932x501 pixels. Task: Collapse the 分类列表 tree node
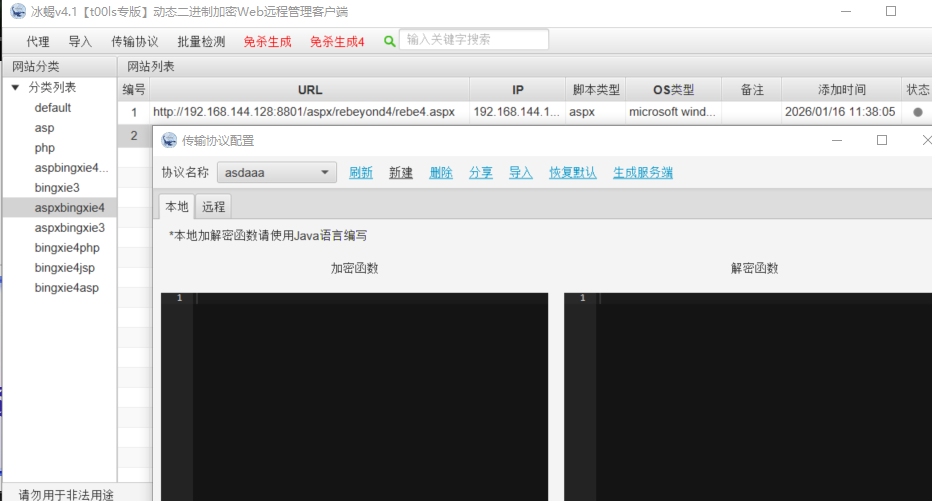click(15, 88)
